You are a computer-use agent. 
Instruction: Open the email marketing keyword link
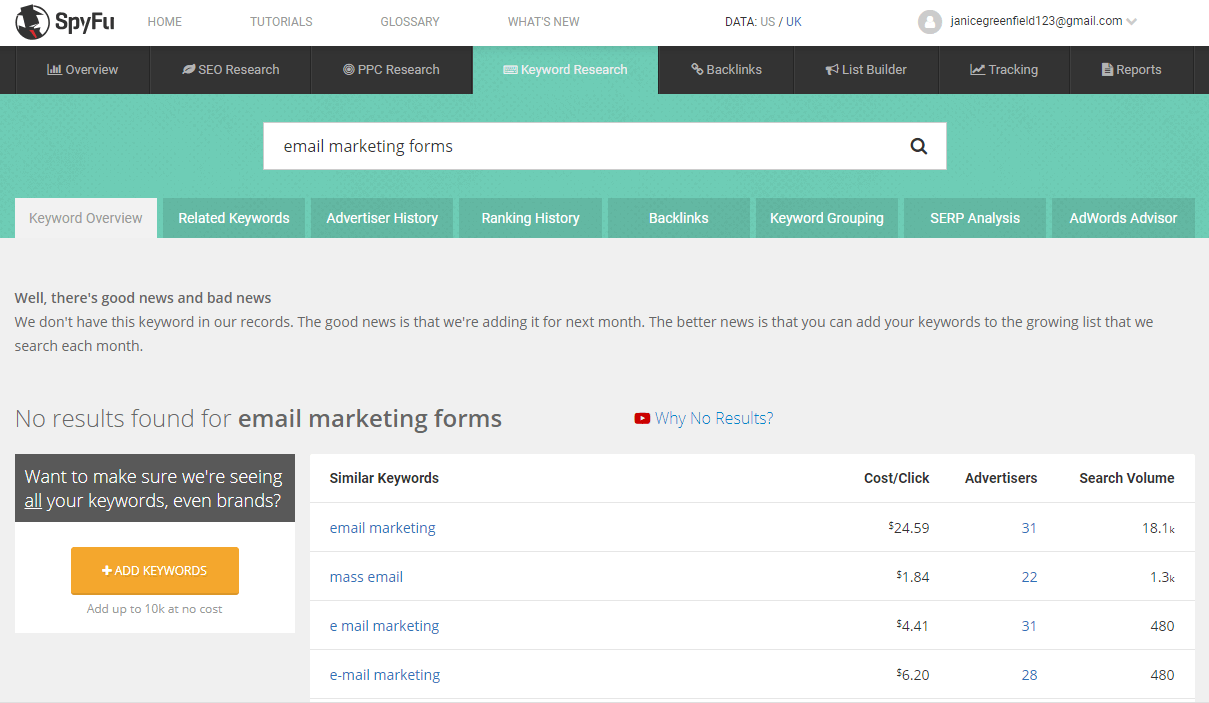pyautogui.click(x=382, y=527)
